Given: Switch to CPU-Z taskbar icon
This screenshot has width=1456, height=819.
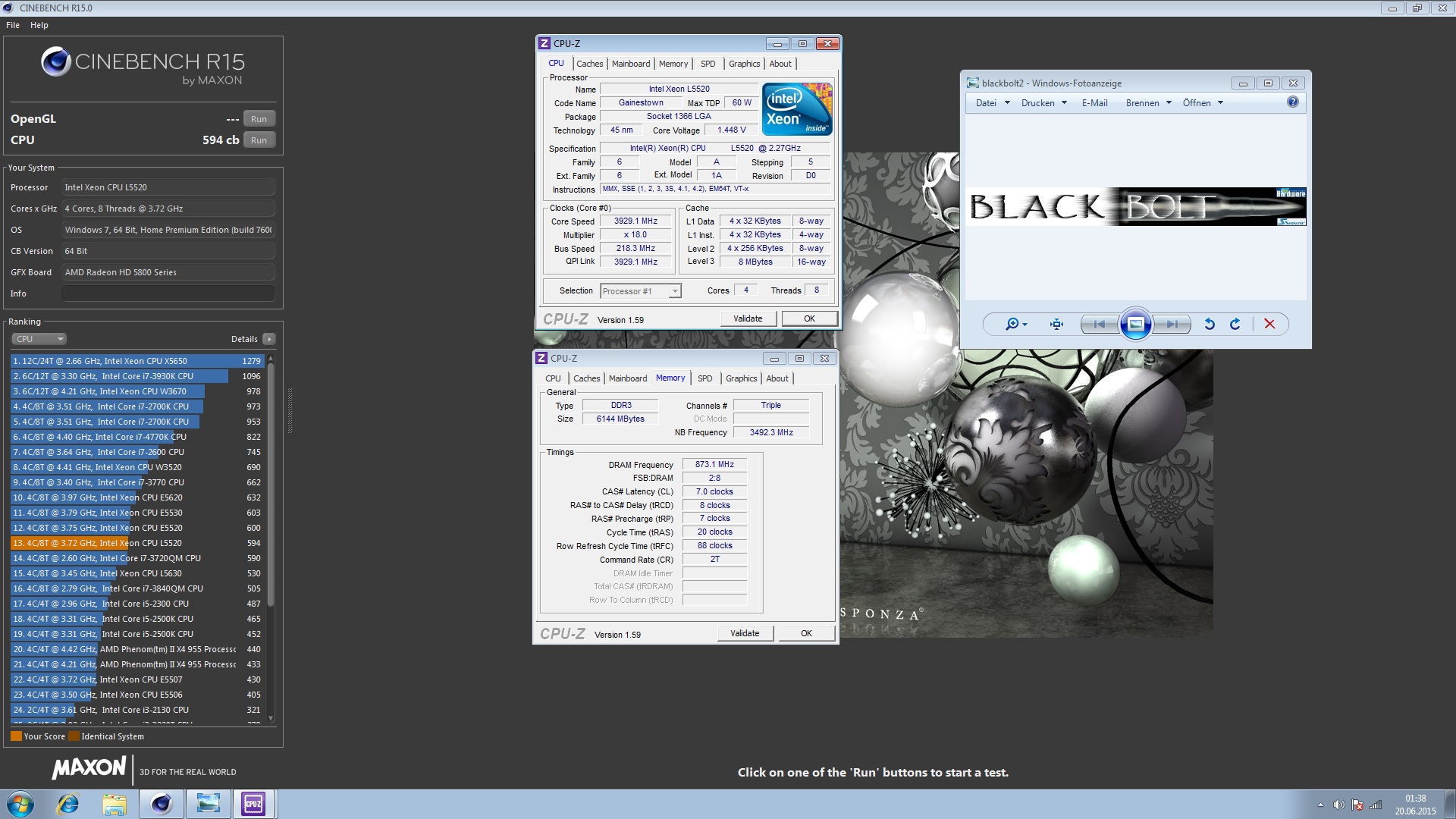Looking at the screenshot, I should (253, 804).
